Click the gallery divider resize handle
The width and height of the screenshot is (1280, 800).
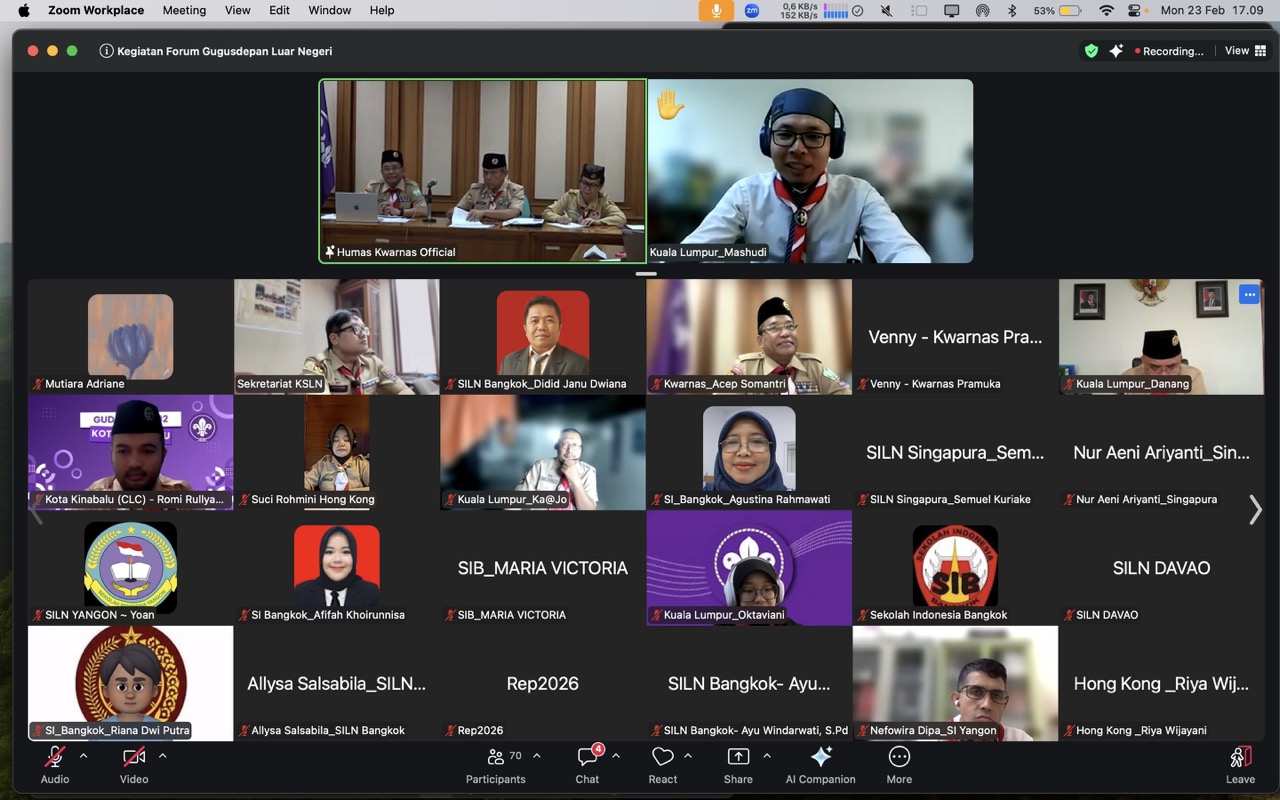(646, 273)
